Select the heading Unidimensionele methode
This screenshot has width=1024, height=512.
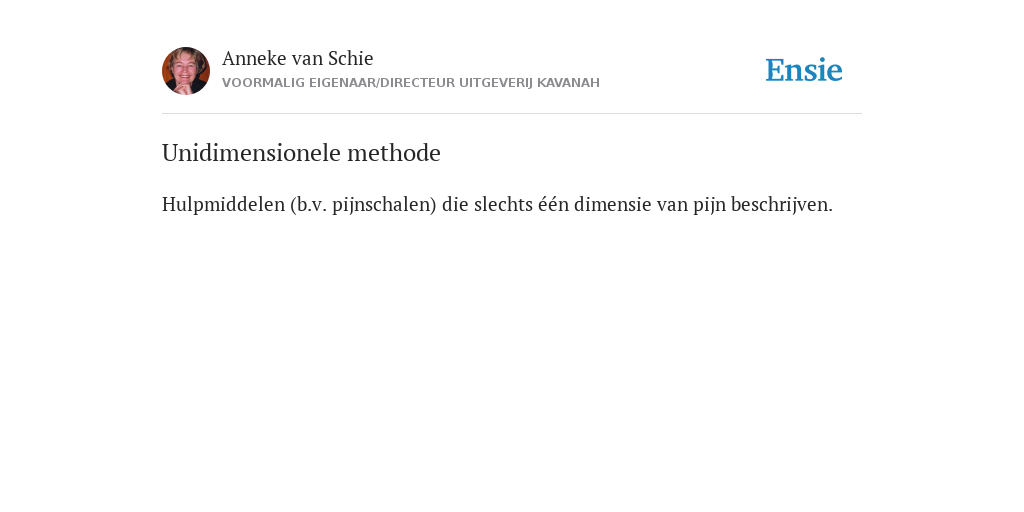coord(301,153)
